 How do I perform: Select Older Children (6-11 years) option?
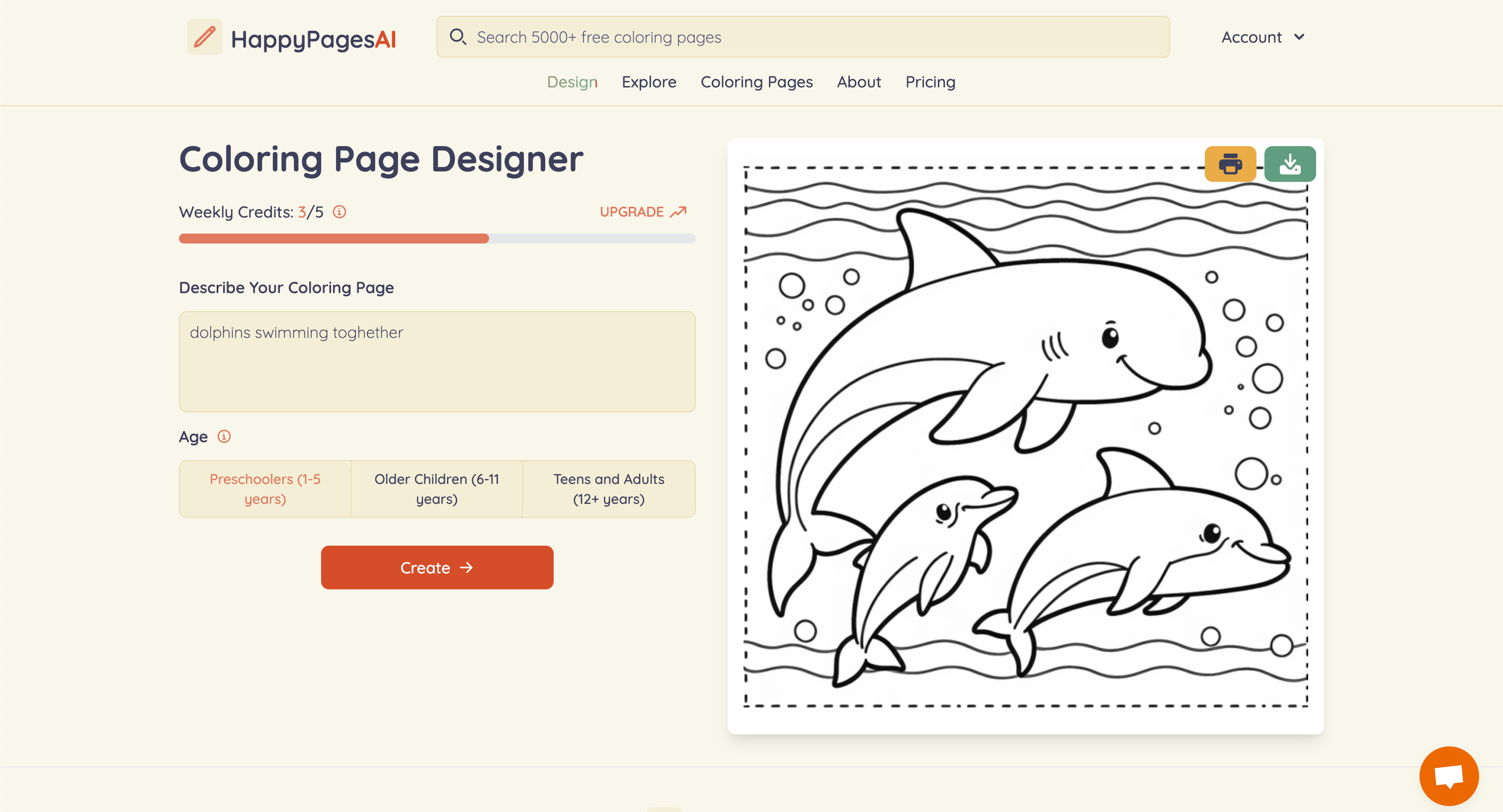point(436,489)
